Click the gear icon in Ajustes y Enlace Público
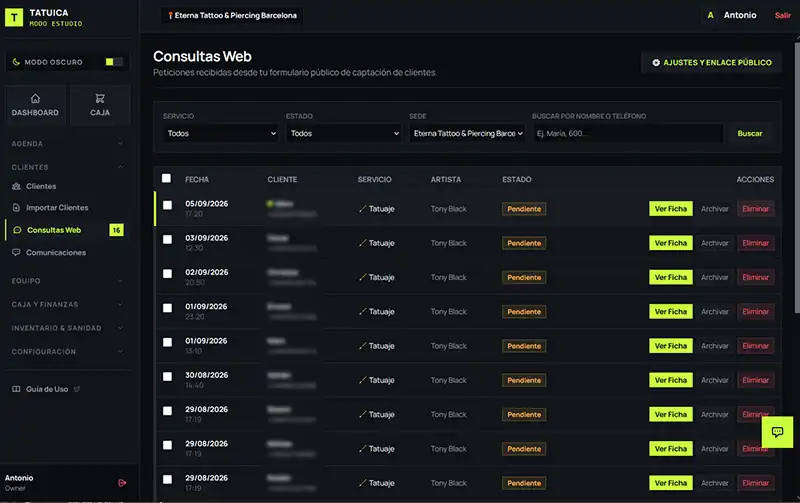This screenshot has height=503, width=800. (x=656, y=62)
